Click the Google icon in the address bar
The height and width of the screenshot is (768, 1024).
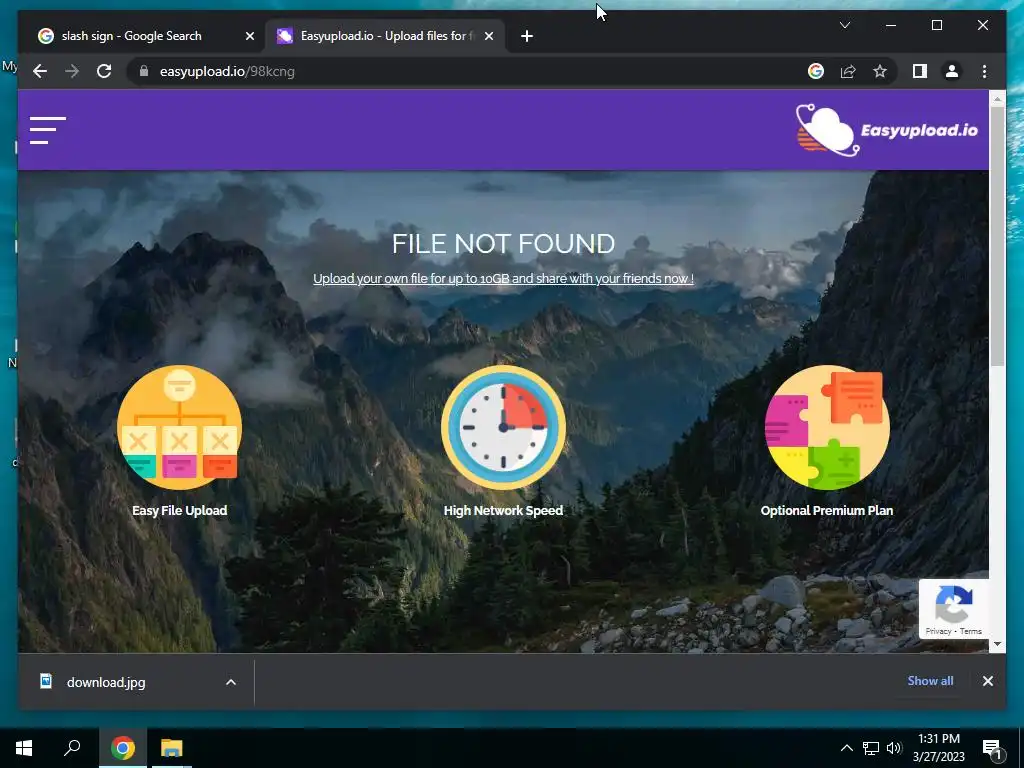816,71
